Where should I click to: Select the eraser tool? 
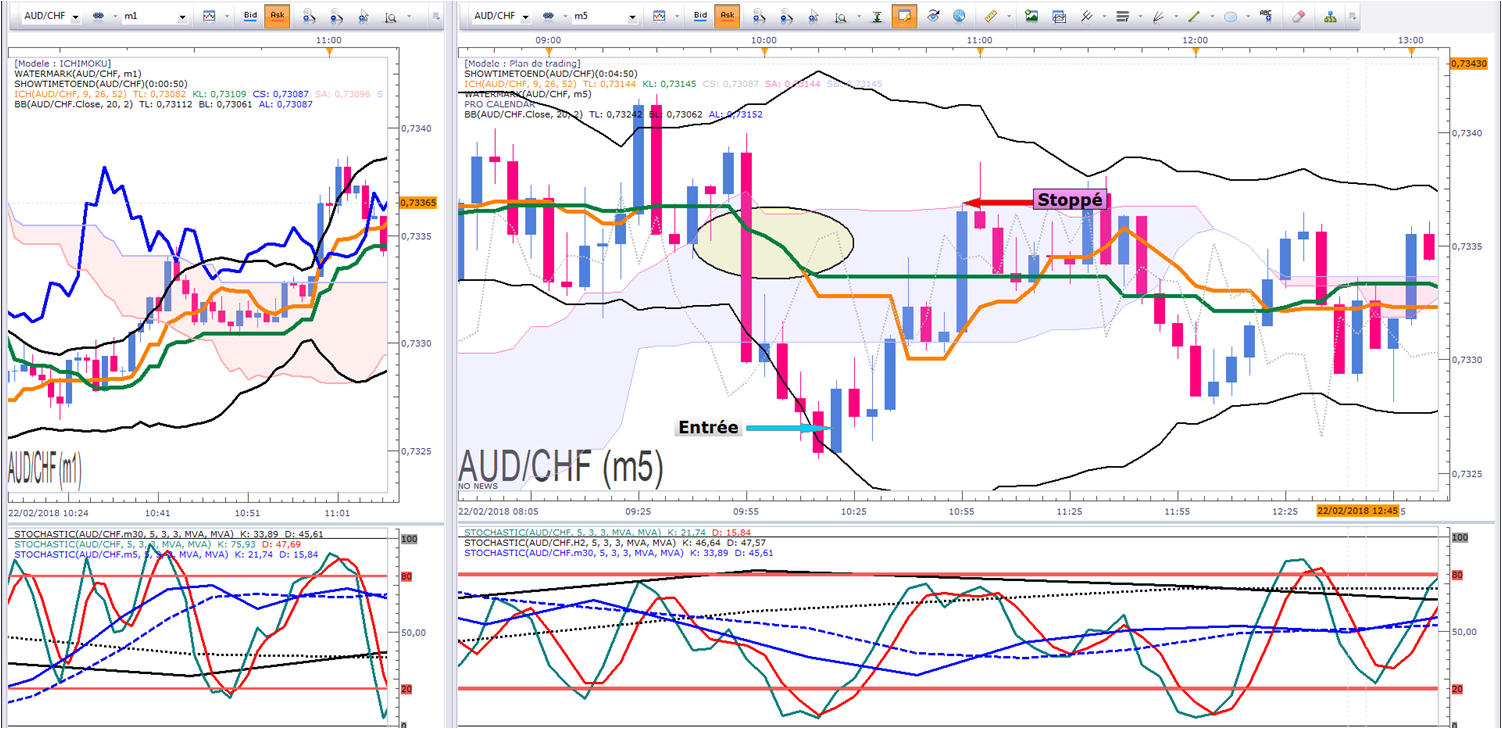tap(1299, 16)
